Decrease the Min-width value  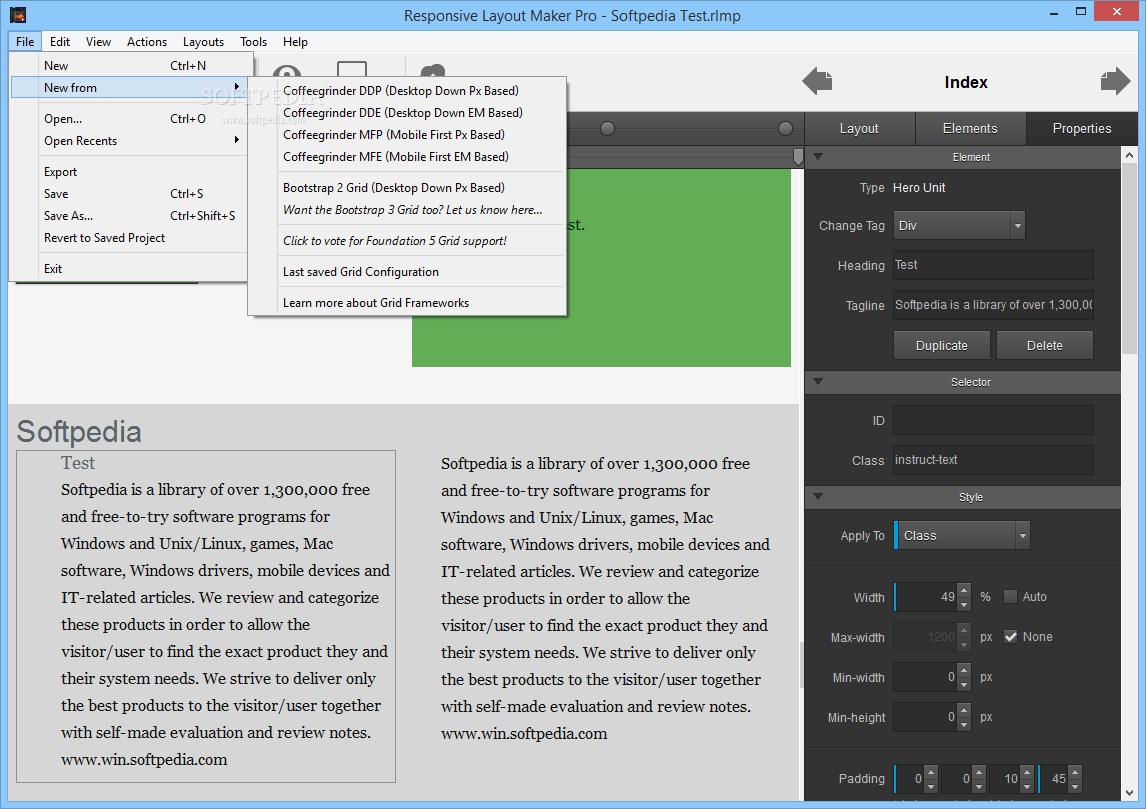pos(964,685)
